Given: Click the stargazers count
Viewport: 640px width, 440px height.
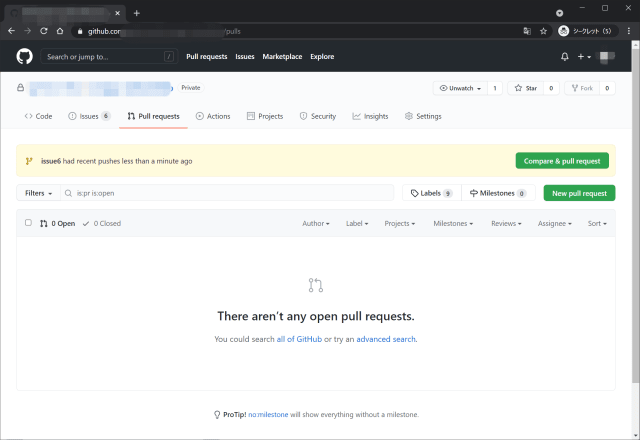Looking at the screenshot, I should point(551,88).
